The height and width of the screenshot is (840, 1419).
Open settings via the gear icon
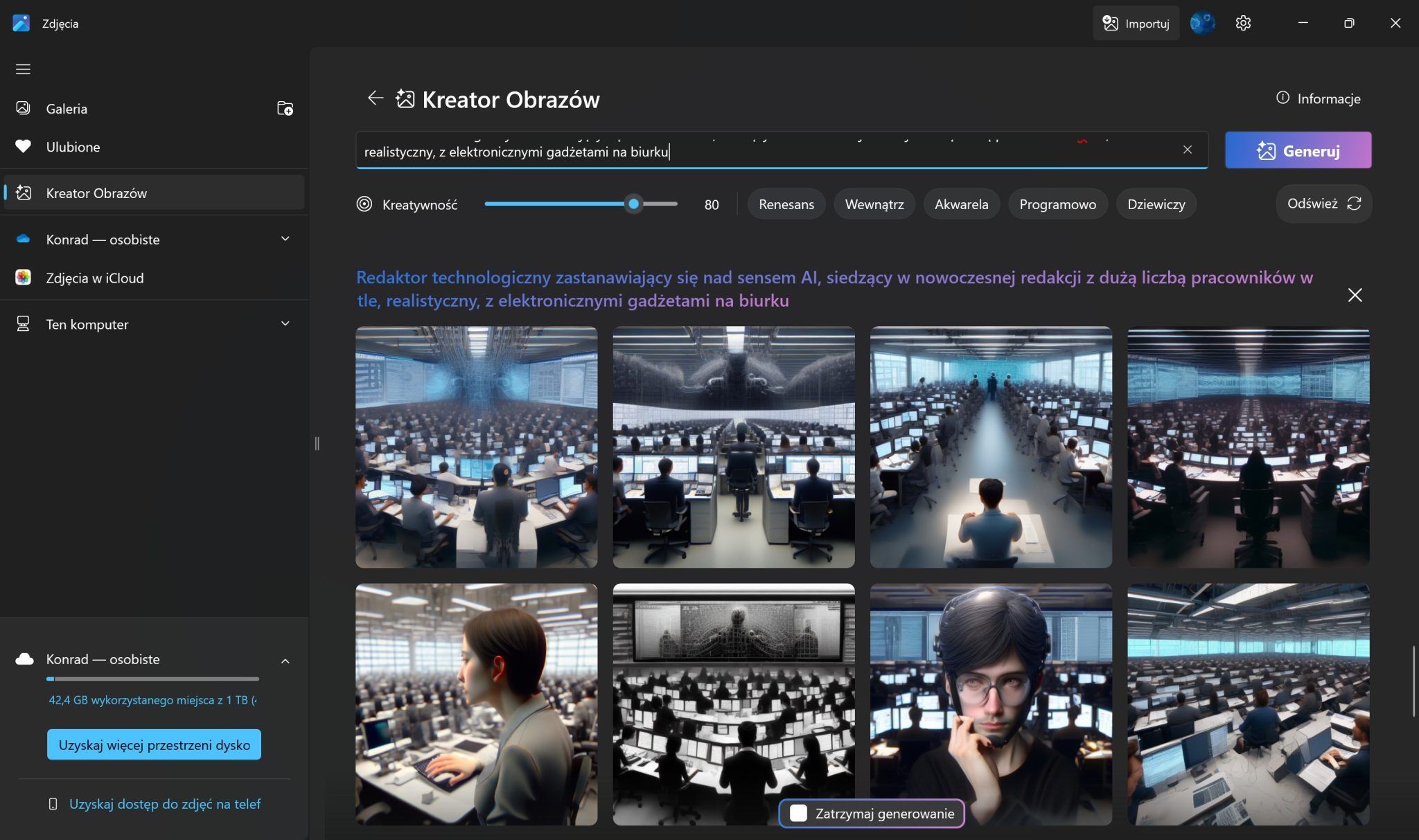[x=1243, y=24]
